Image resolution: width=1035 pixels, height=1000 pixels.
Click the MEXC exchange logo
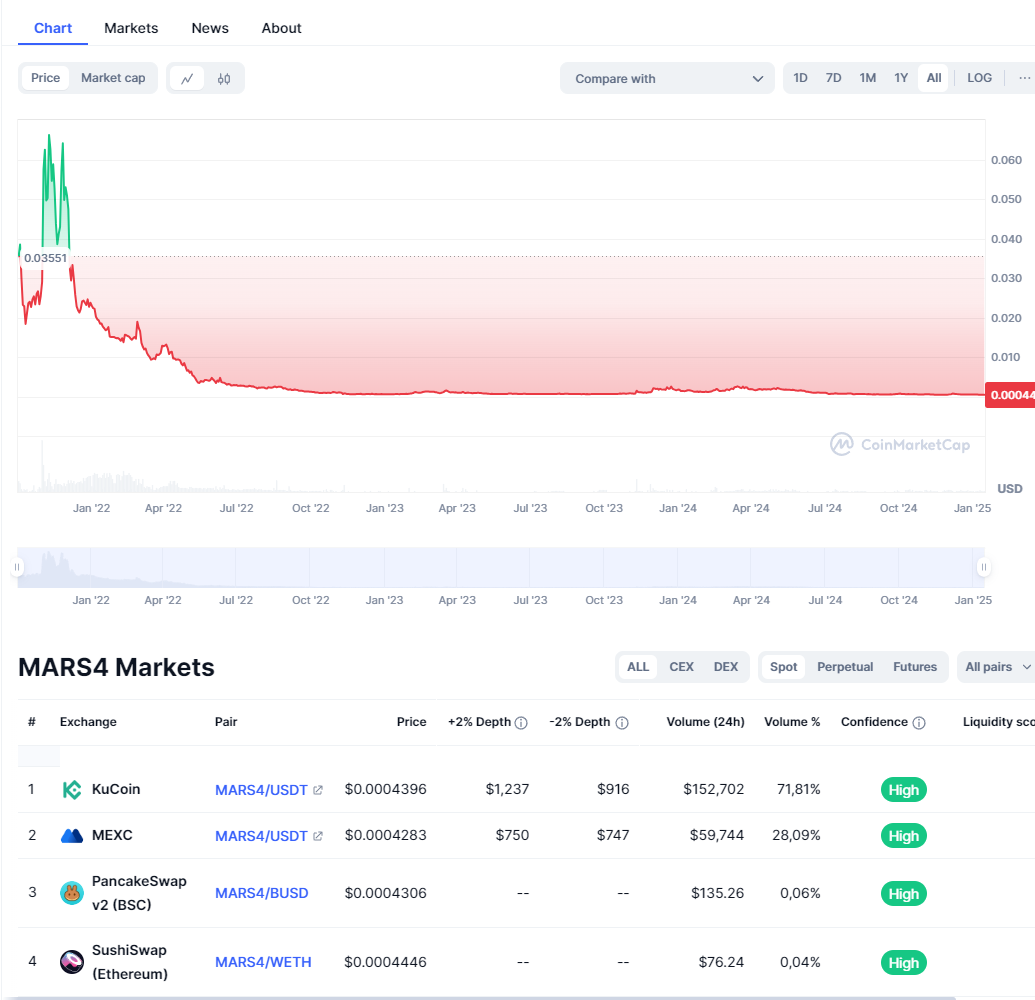click(x=72, y=836)
